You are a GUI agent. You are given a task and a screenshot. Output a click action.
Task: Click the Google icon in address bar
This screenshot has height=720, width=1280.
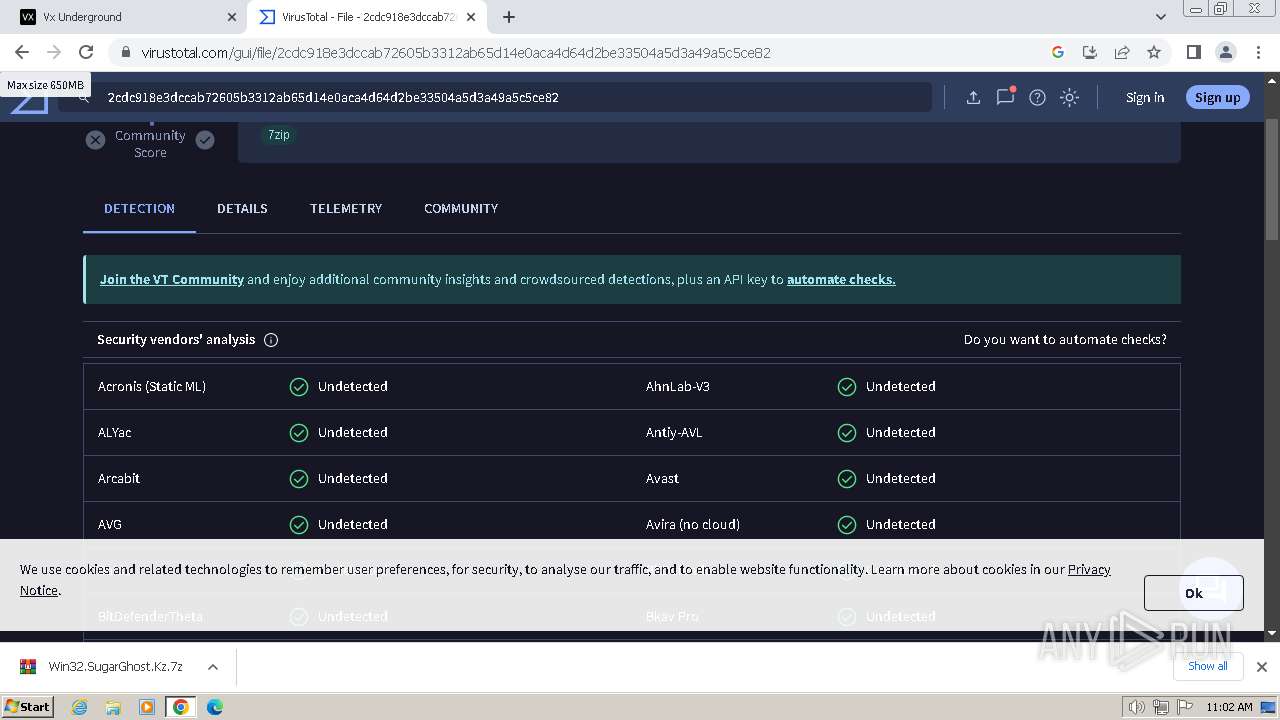1058,52
